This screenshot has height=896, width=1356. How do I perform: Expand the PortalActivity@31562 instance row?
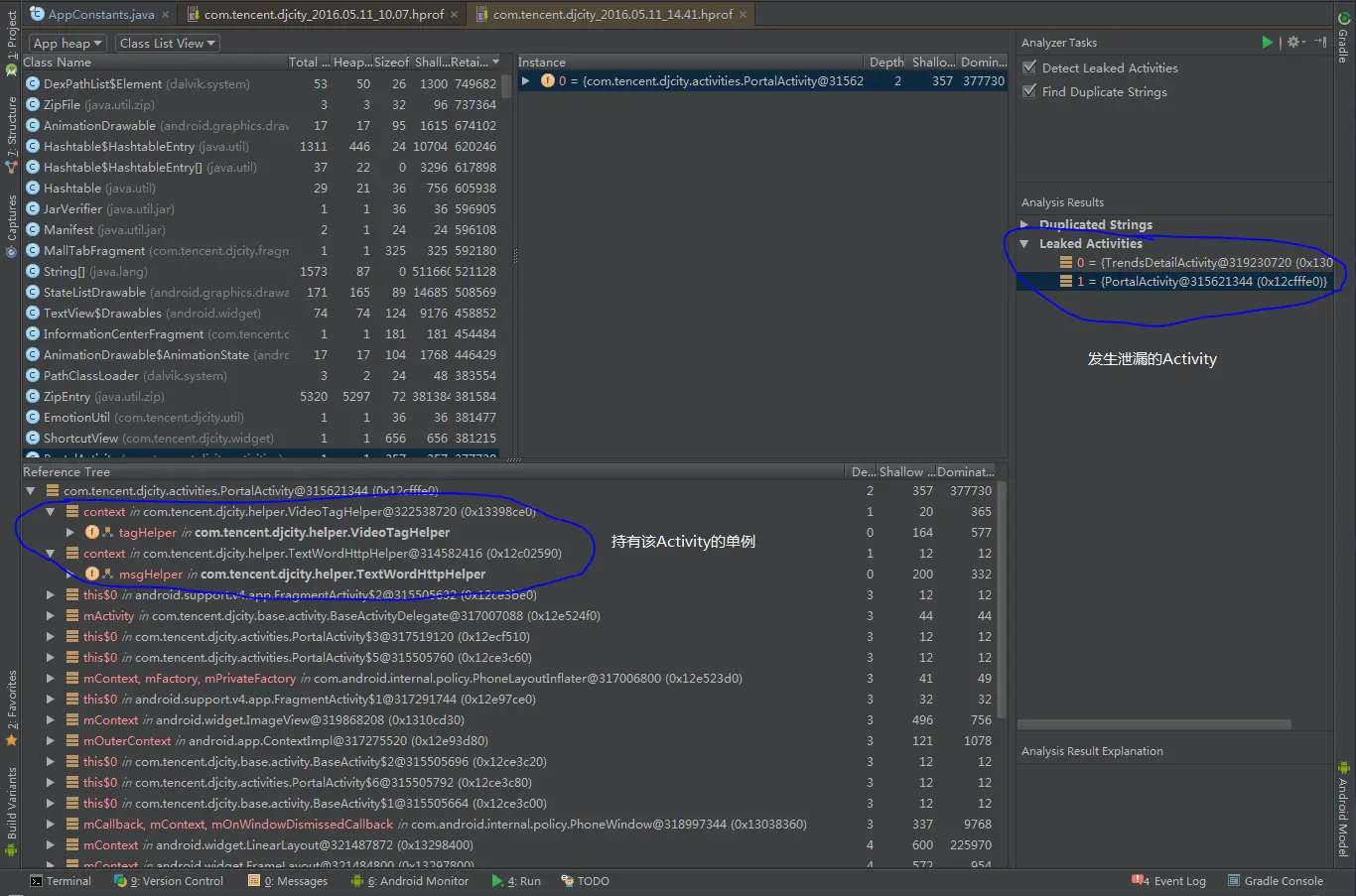coord(526,81)
